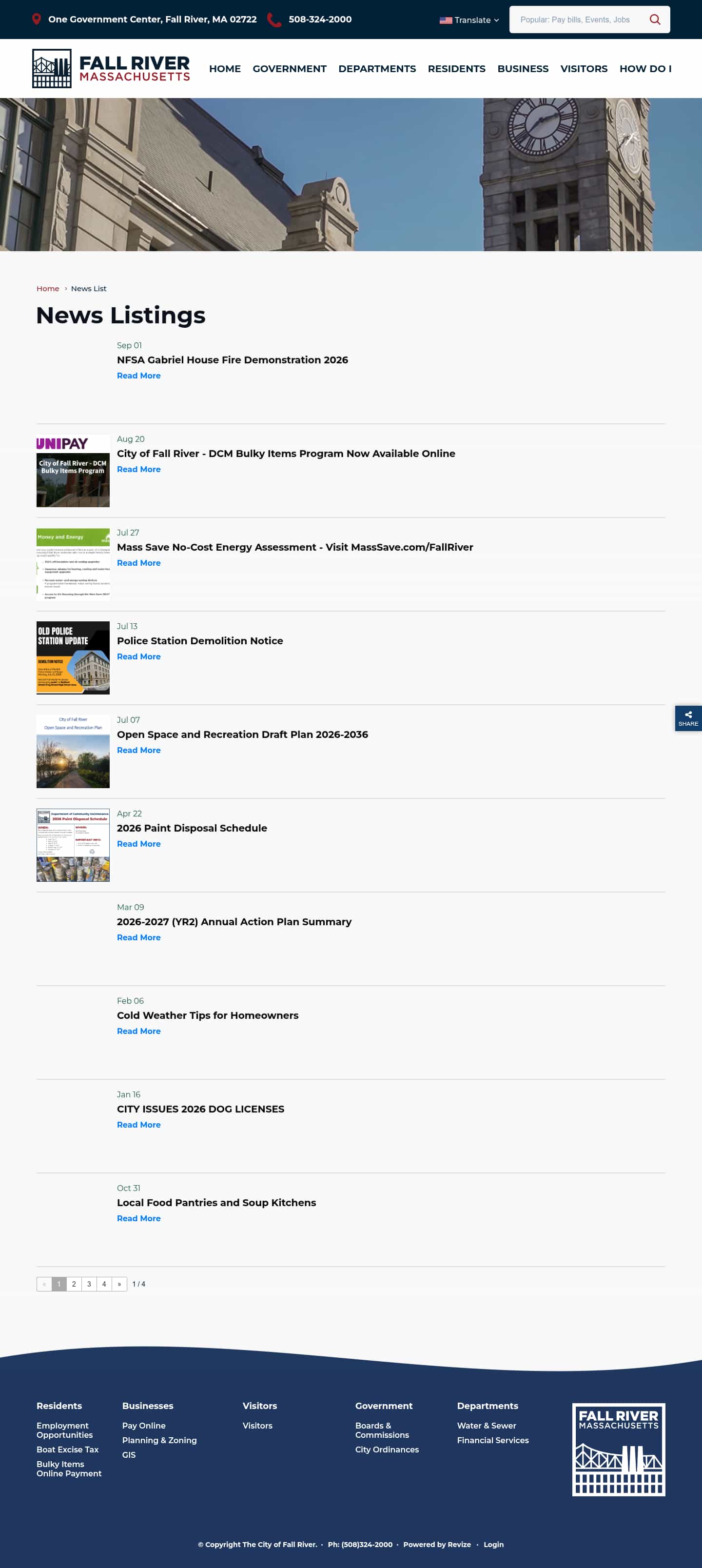Open Local Food Pantries and Soup Kitchens headline
The image size is (702, 1568).
click(x=216, y=1203)
